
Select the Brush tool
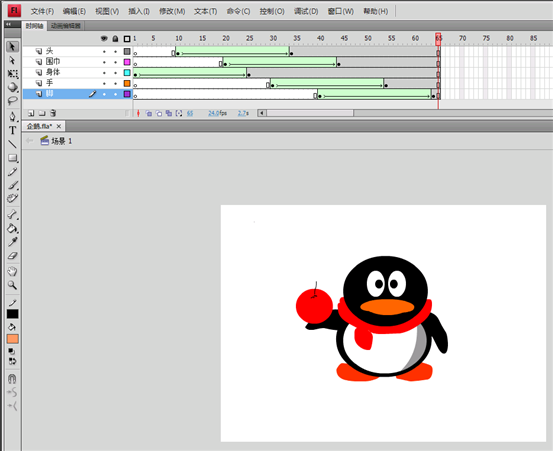tap(12, 185)
